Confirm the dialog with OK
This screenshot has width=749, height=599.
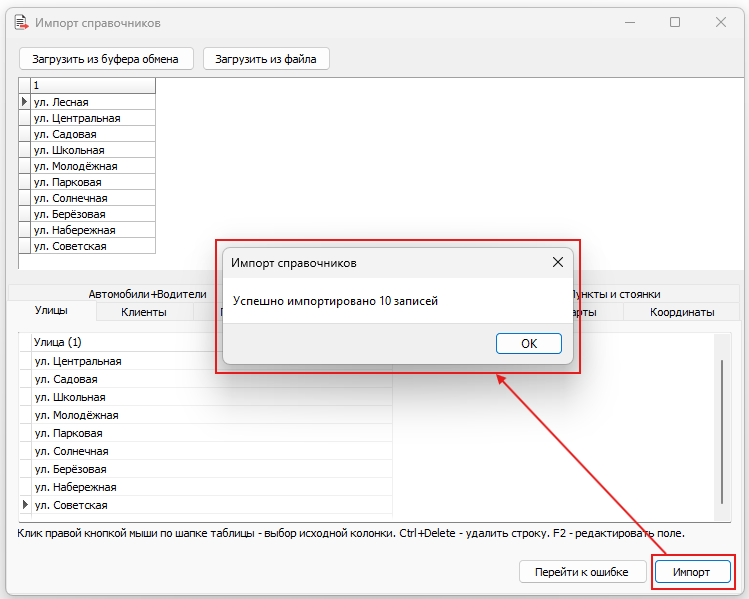528,343
